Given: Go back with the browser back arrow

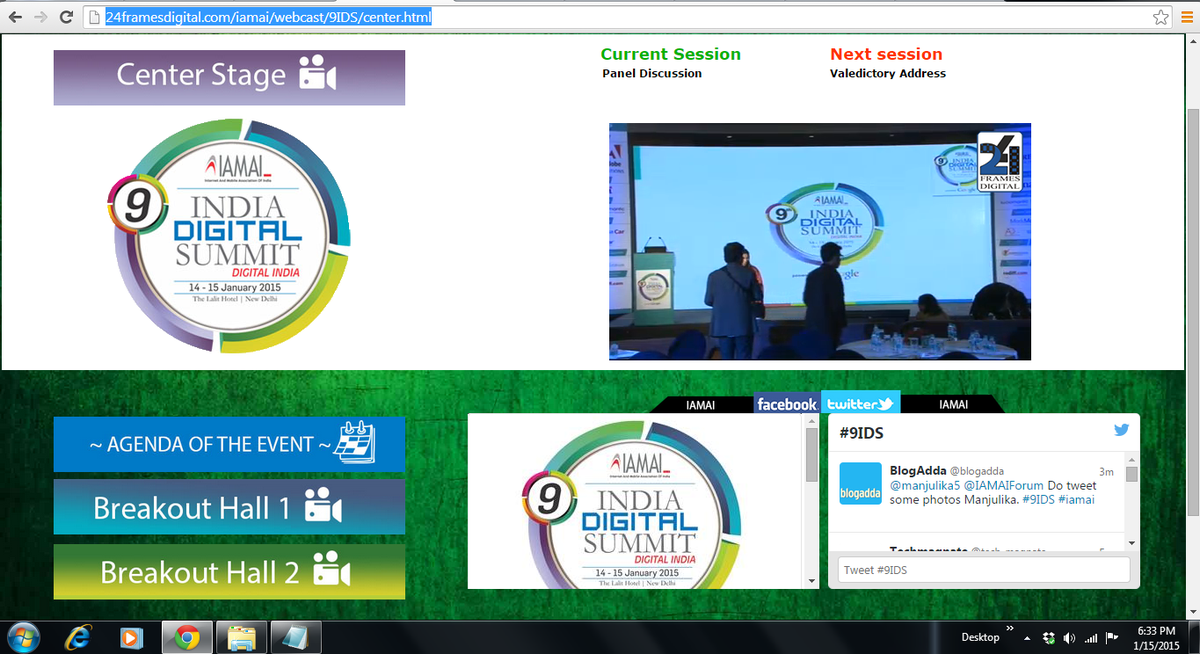Looking at the screenshot, I should click(x=15, y=17).
